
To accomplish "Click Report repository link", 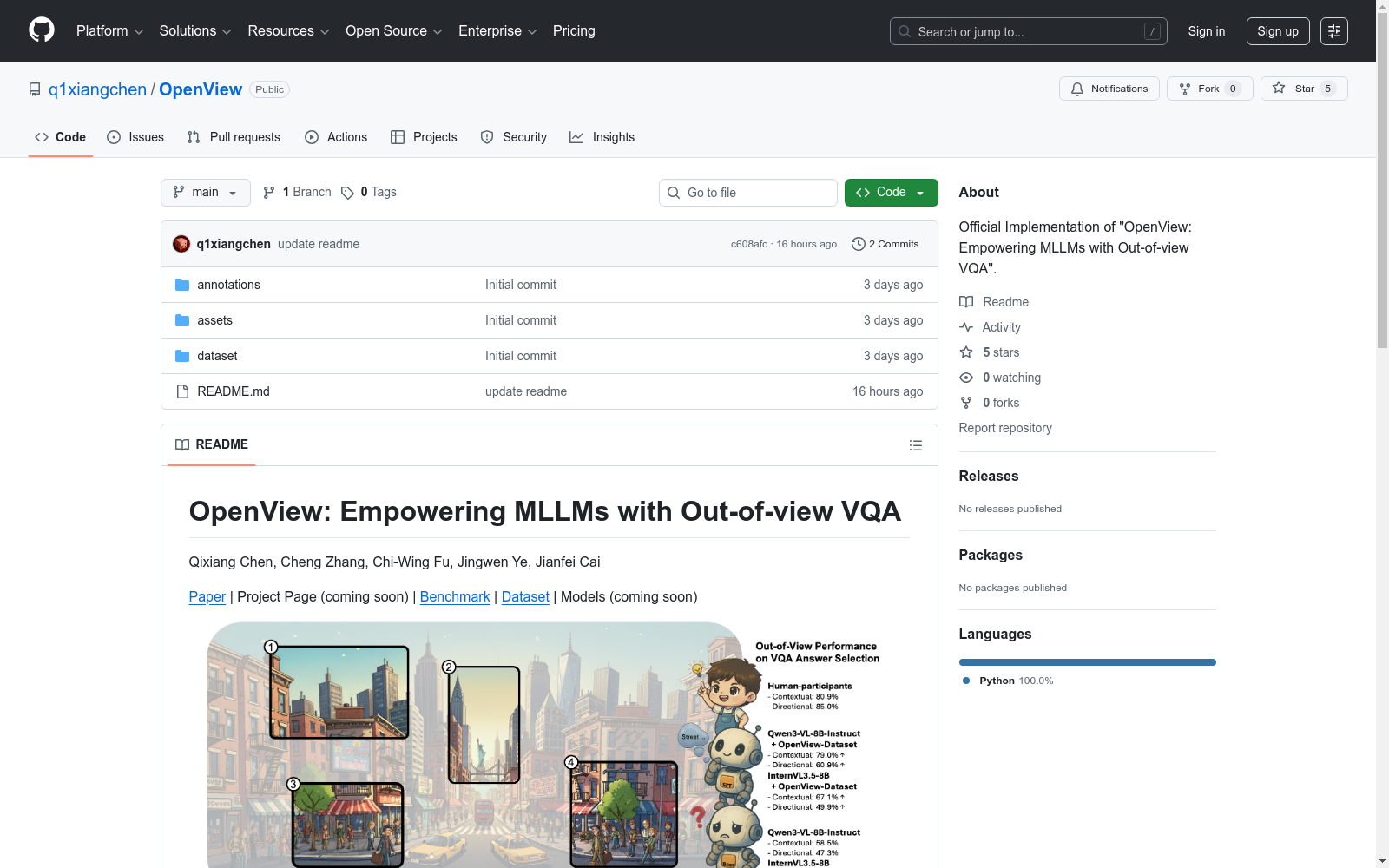I will pos(1005,428).
